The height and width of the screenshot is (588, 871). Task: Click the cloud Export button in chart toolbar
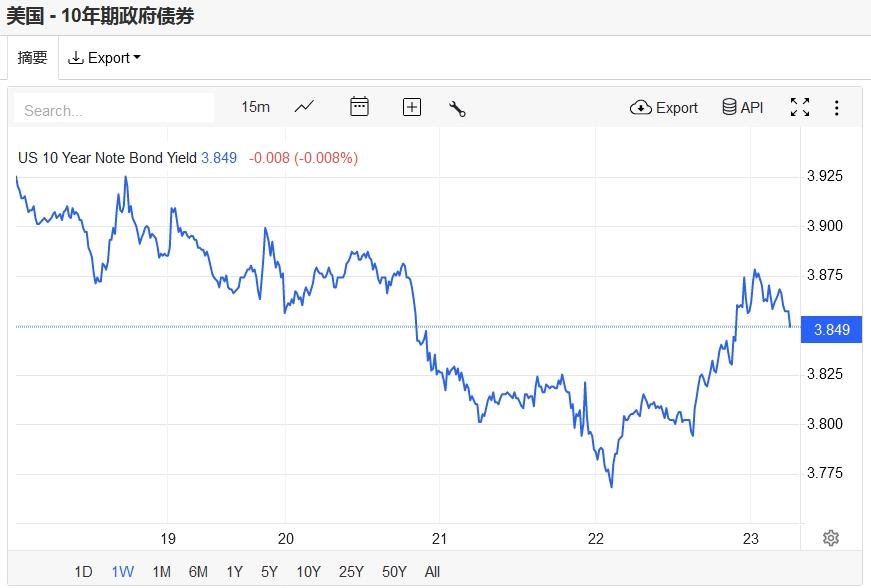(x=664, y=107)
